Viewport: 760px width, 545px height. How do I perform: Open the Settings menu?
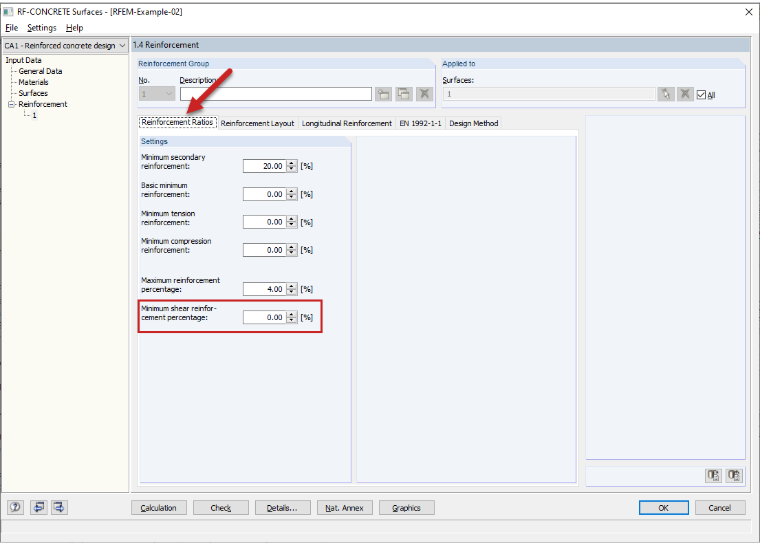[42, 28]
